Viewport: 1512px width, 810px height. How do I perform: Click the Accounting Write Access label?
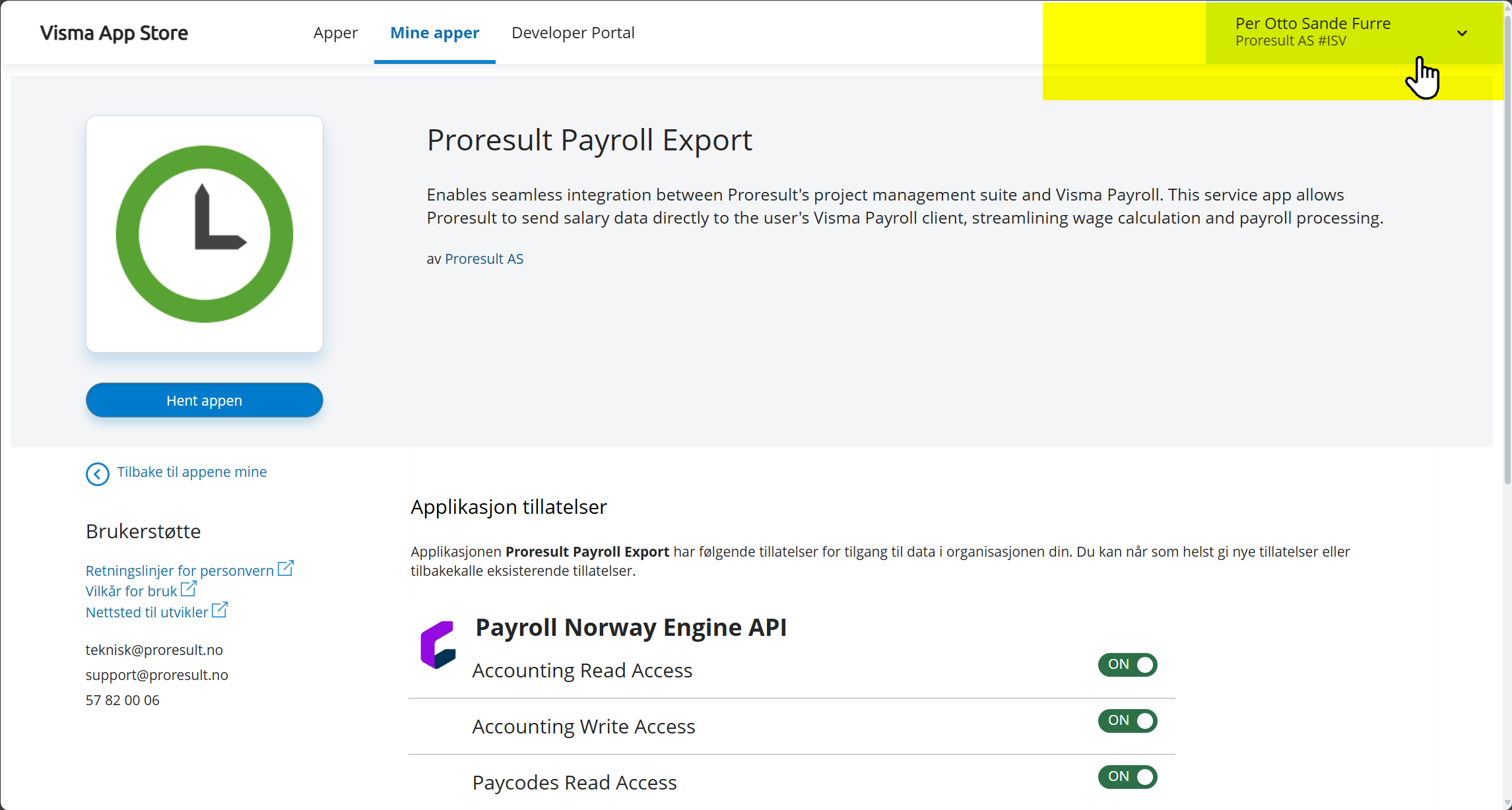(x=583, y=726)
